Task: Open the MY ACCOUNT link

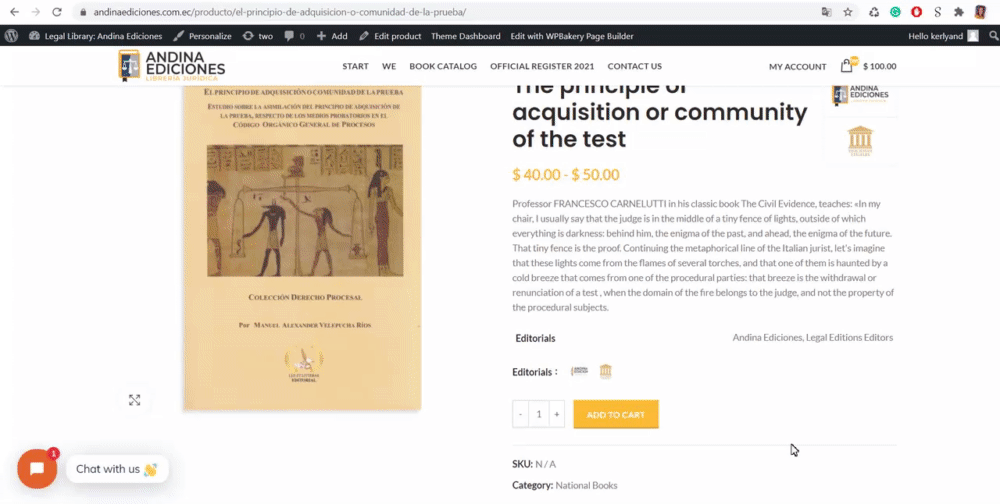Action: click(797, 66)
